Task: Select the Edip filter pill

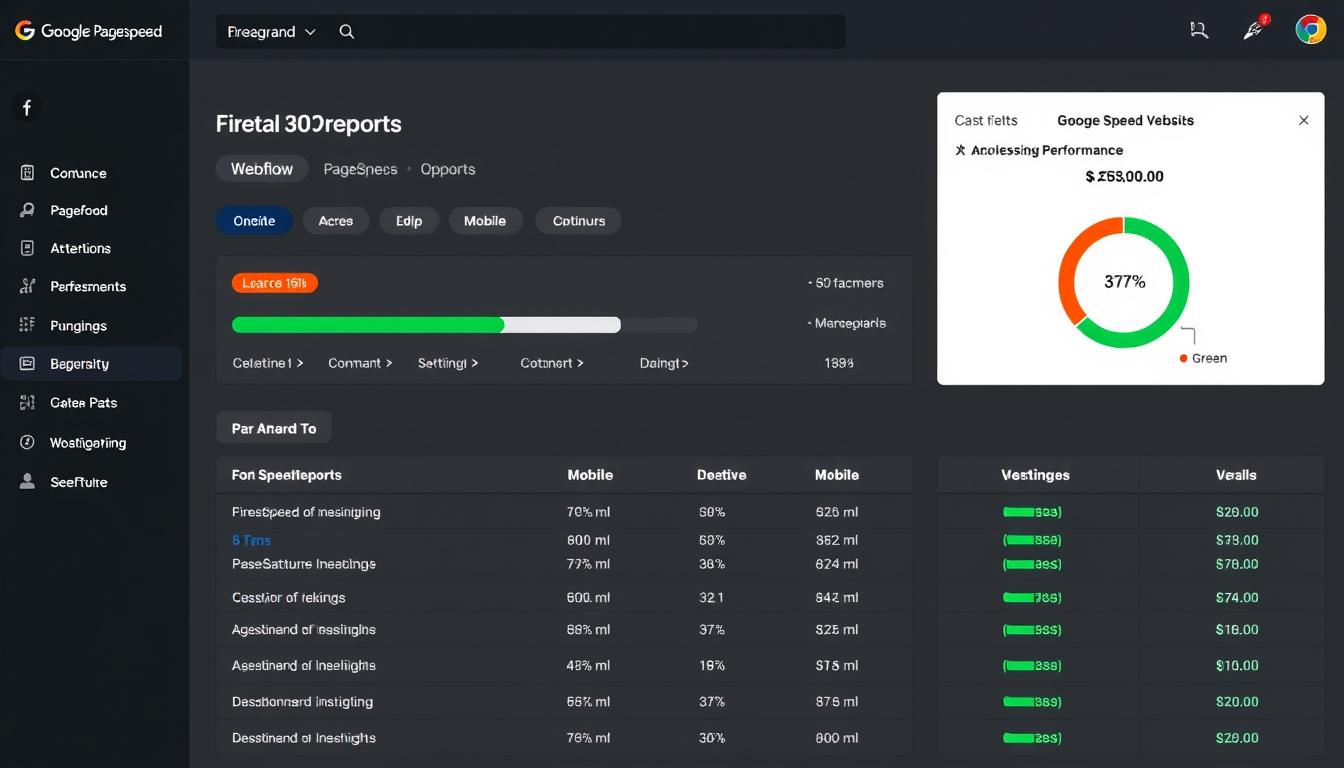Action: 409,221
